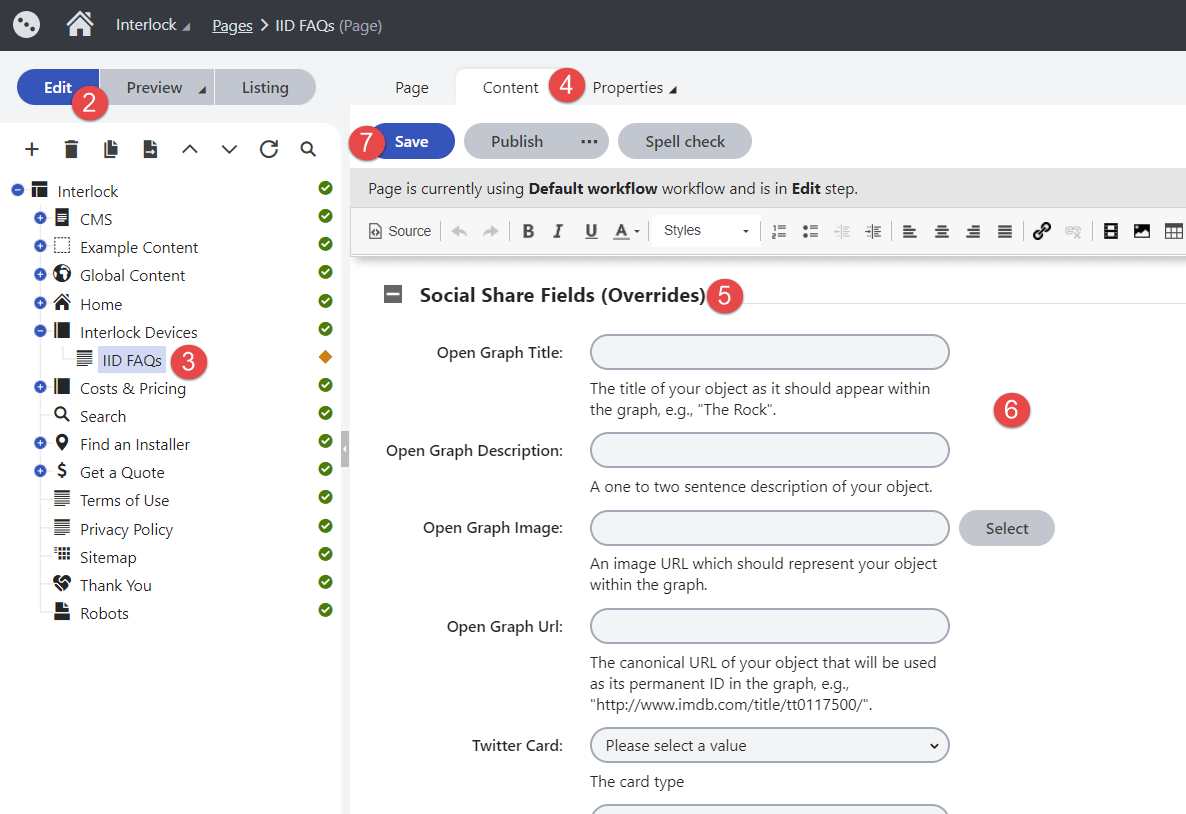
Task: Insert a hyperlink
Action: pos(1042,231)
